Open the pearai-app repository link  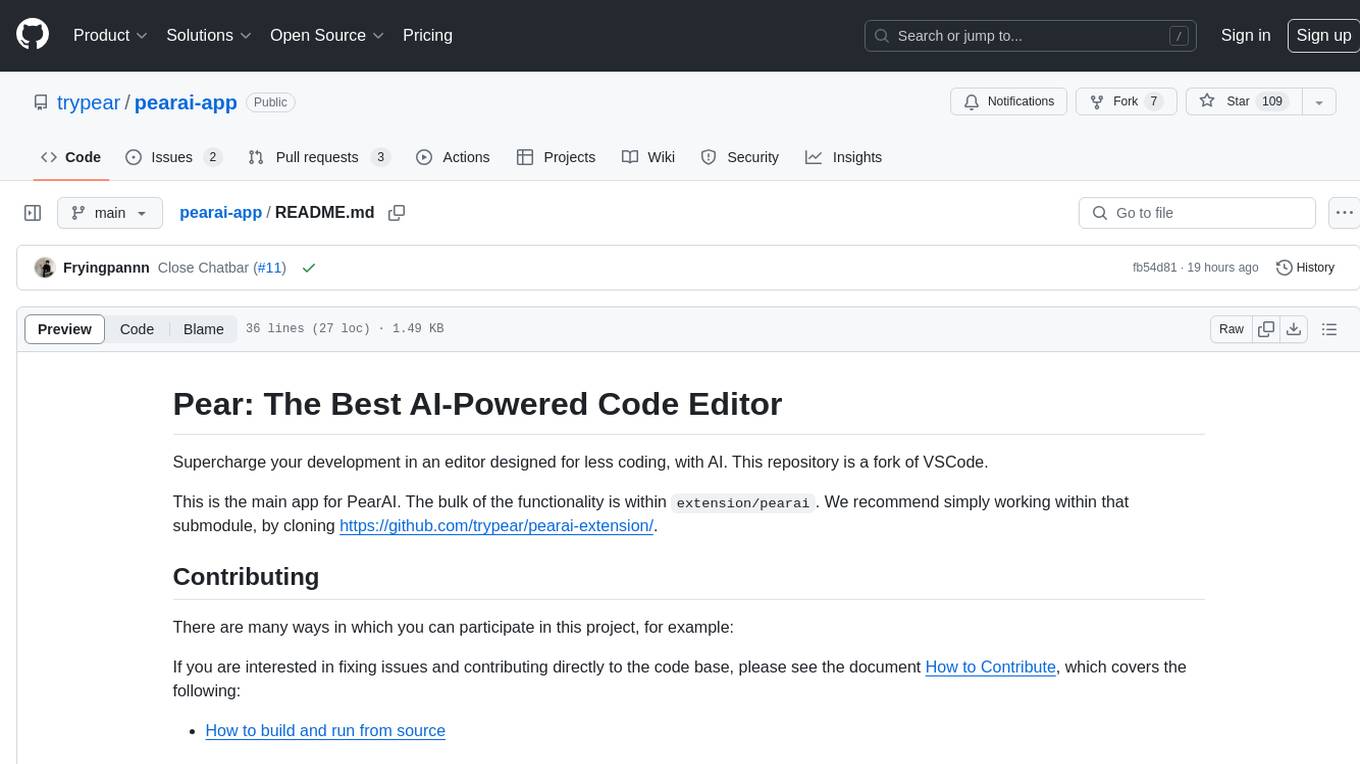point(186,102)
